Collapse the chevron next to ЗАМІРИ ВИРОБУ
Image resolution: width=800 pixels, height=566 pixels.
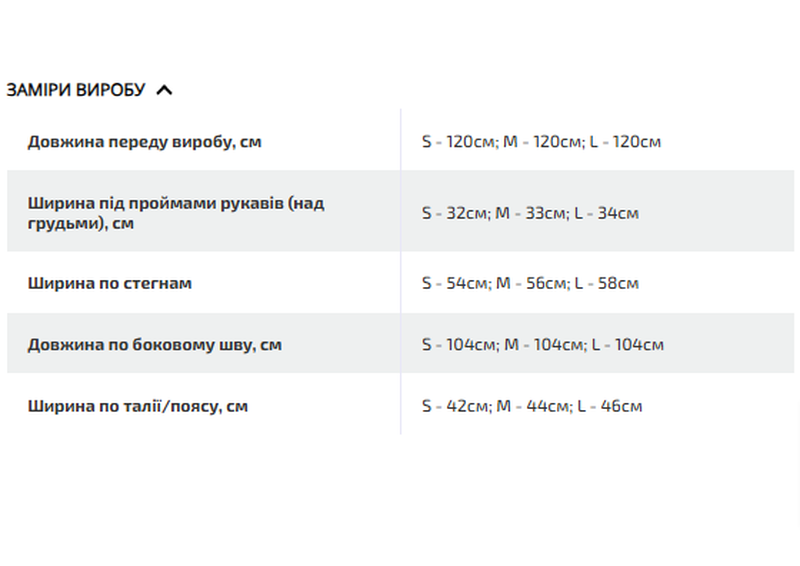coord(165,90)
